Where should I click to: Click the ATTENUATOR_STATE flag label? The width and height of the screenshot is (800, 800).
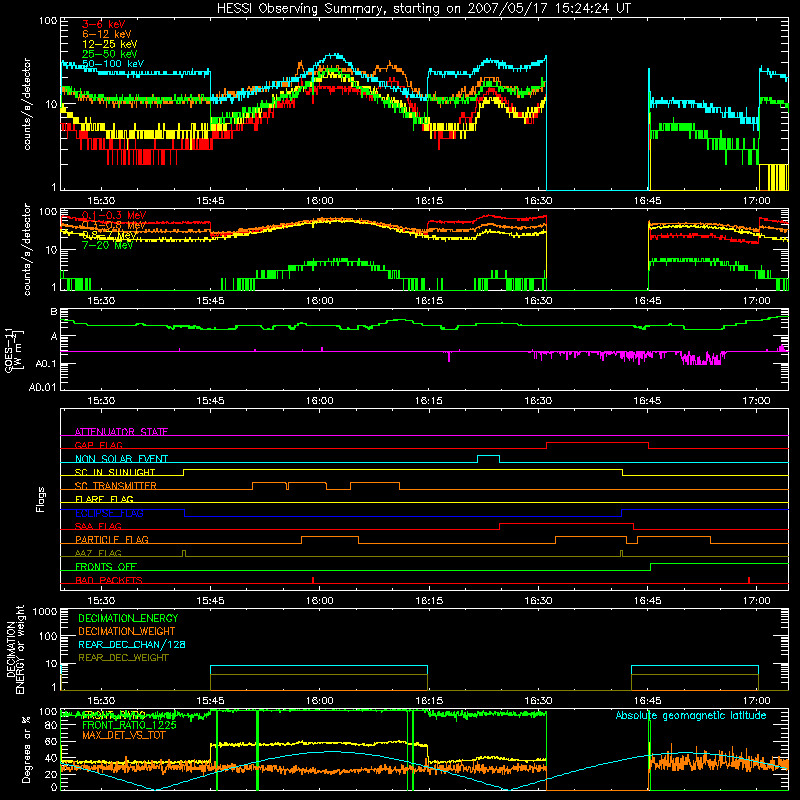point(121,432)
